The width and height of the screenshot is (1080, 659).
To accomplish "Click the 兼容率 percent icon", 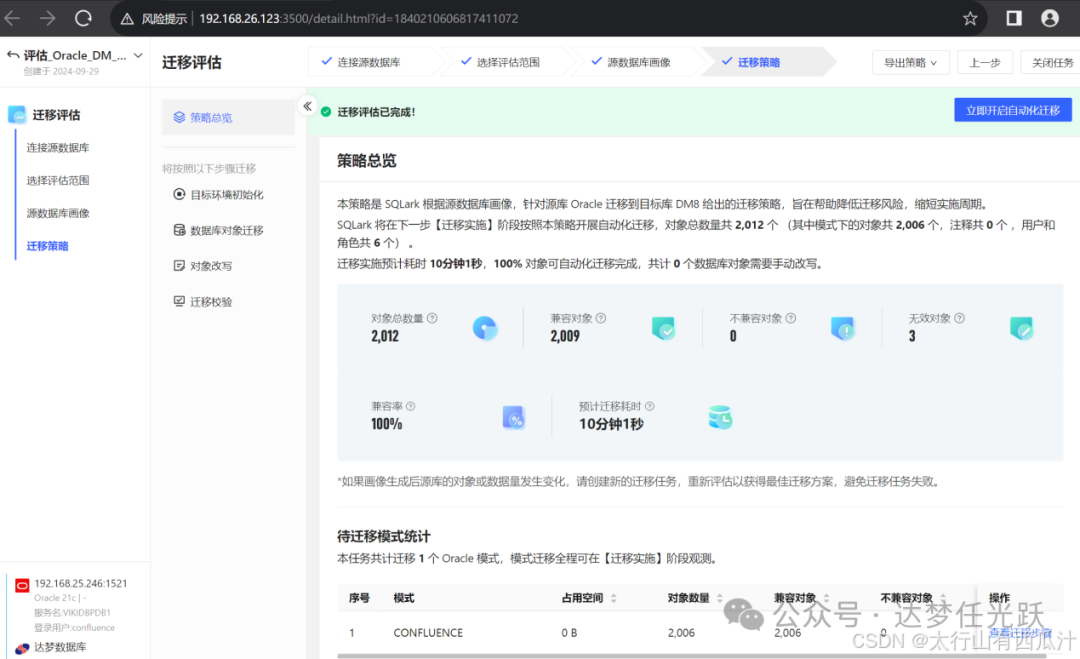I will click(x=514, y=417).
